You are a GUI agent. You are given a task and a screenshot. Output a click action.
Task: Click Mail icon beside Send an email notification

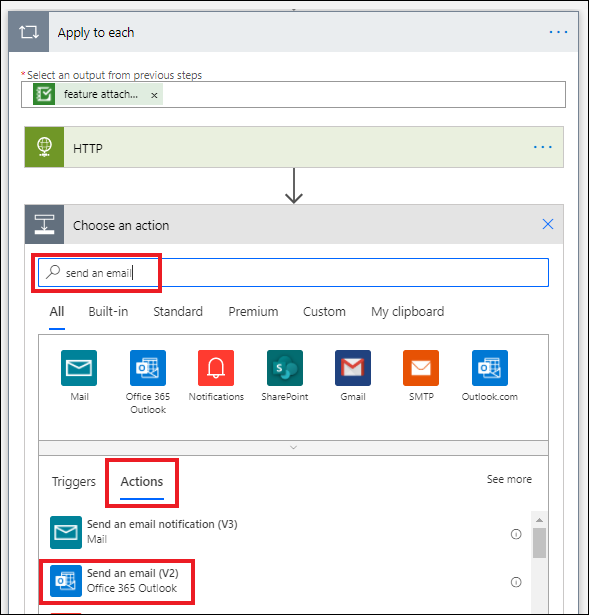pos(66,532)
